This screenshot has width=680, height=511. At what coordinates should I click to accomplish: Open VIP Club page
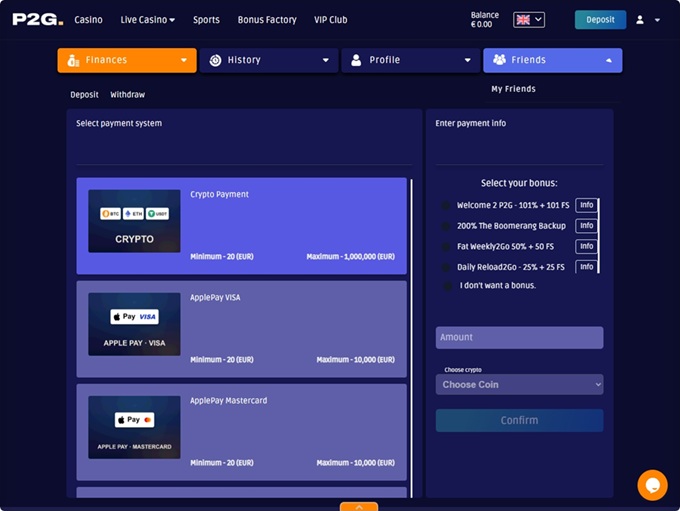pyautogui.click(x=330, y=20)
